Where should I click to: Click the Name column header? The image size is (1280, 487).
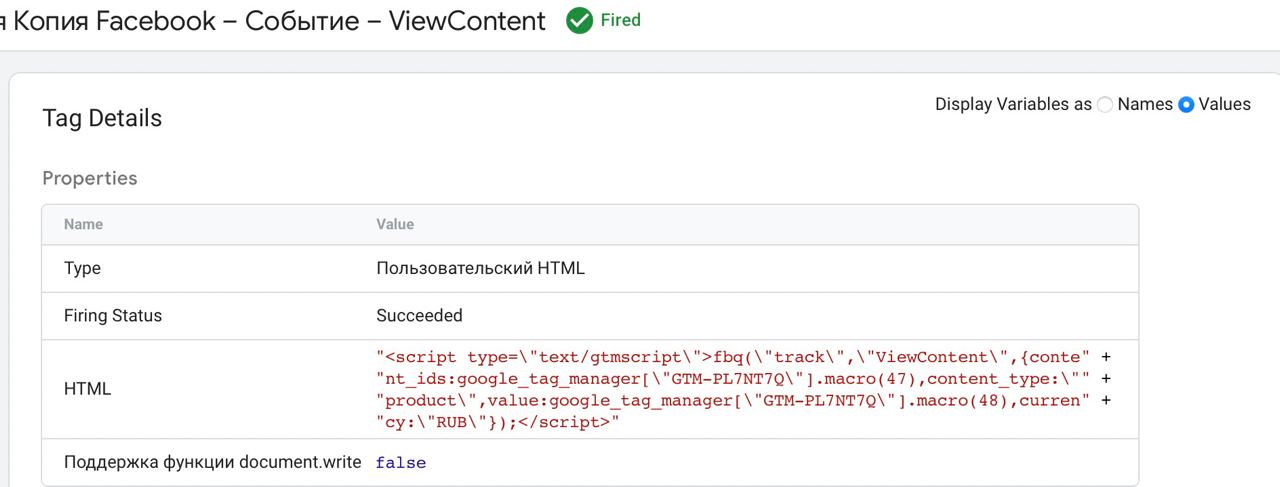(x=83, y=224)
